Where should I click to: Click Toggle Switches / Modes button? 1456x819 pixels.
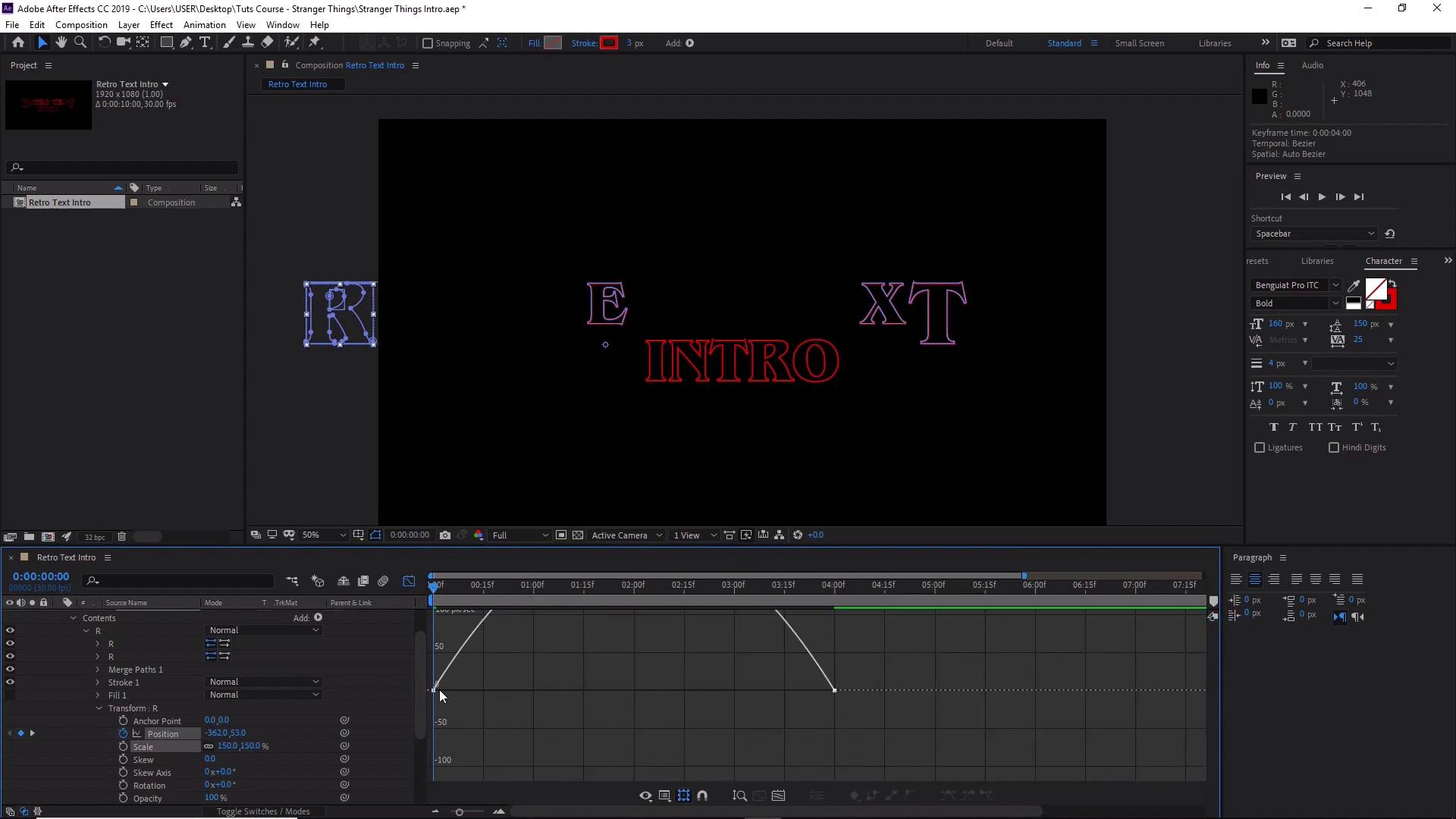(263, 811)
